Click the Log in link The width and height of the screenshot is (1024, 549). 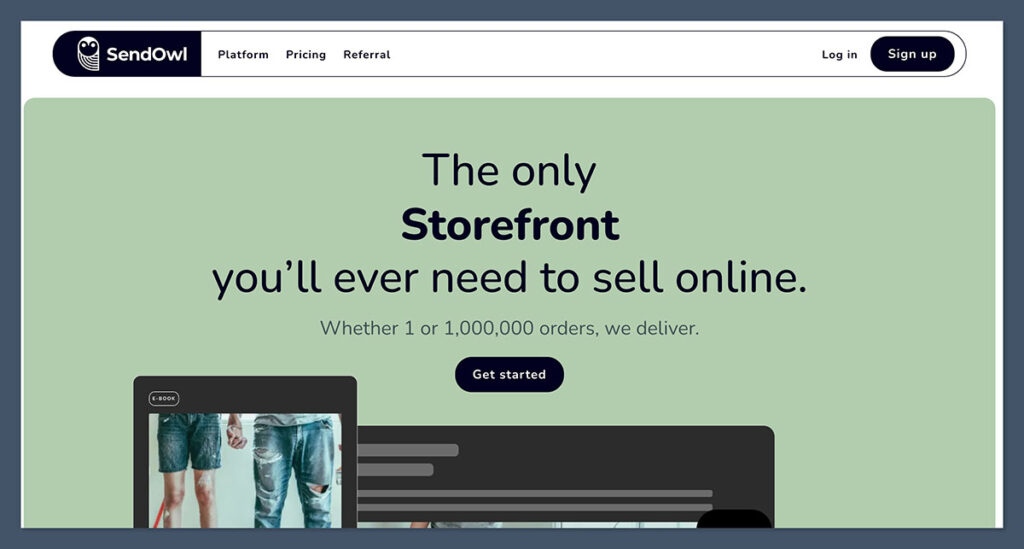click(x=839, y=55)
